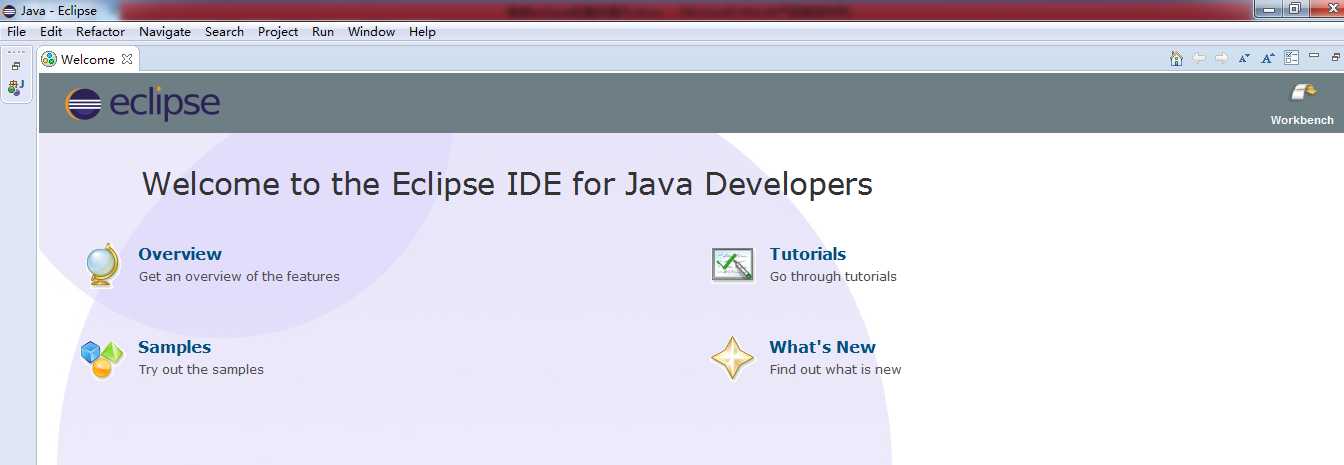Follow the Overview link
This screenshot has height=465, width=1344.
click(180, 254)
